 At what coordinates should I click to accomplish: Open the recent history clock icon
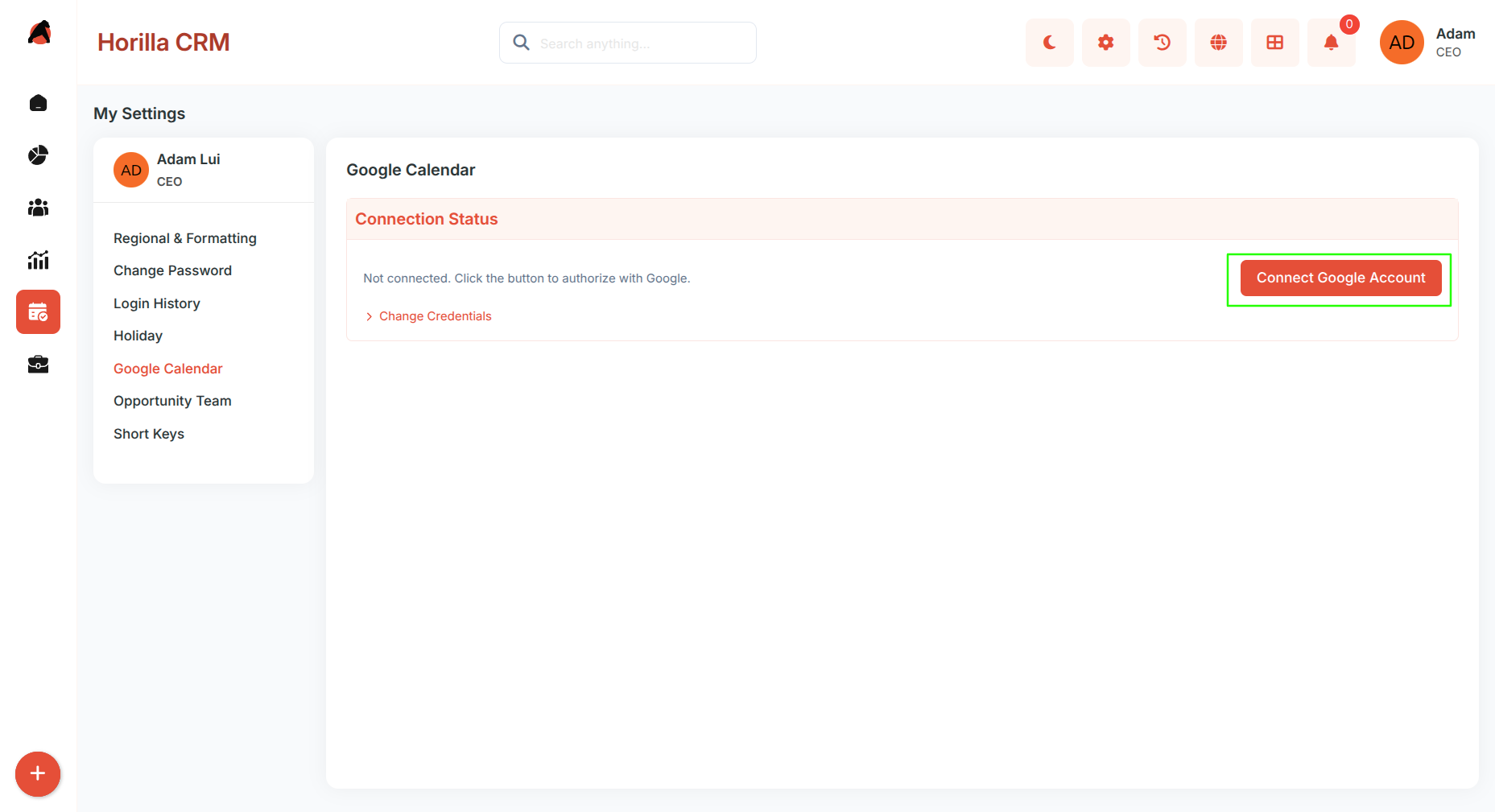[1162, 43]
